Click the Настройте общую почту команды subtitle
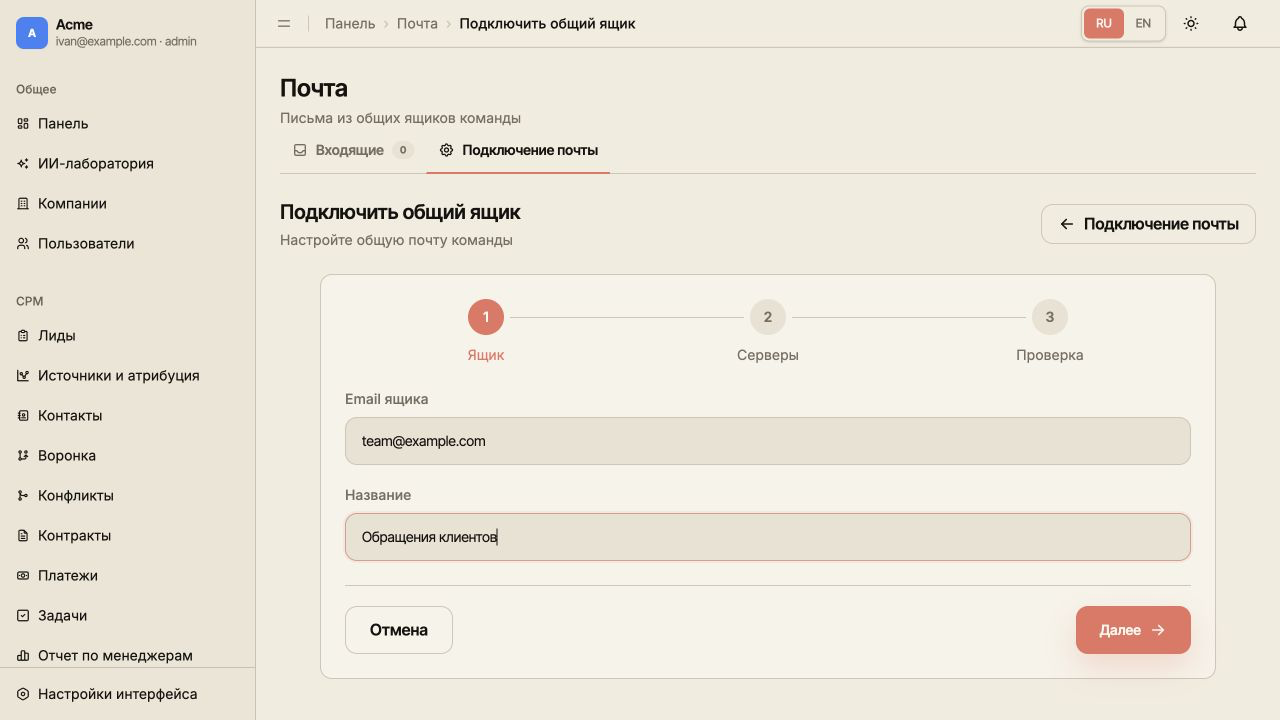The image size is (1280, 720). point(396,240)
